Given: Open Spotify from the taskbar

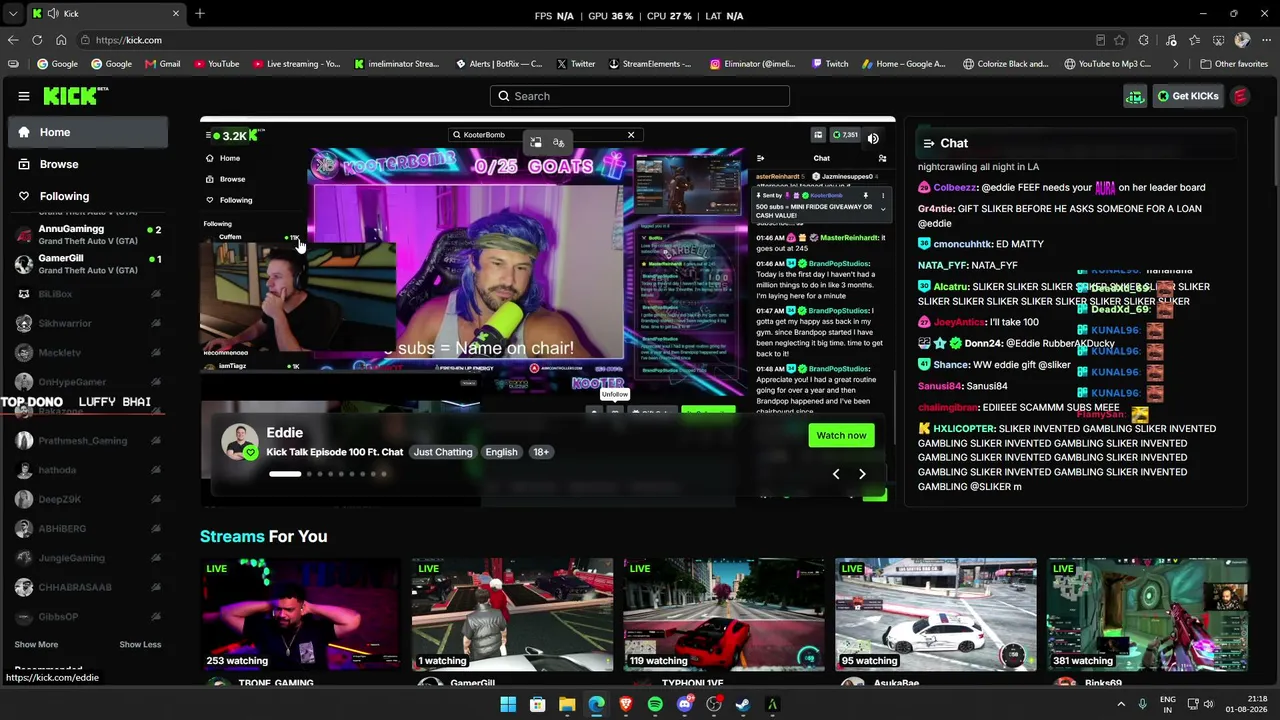Looking at the screenshot, I should coord(655,705).
